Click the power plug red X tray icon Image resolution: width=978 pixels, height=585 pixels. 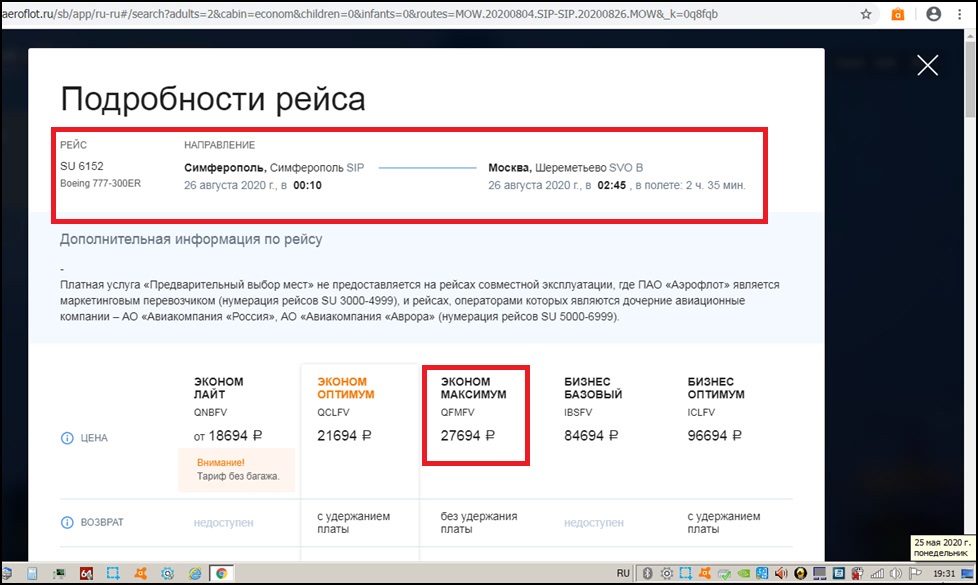[x=858, y=573]
